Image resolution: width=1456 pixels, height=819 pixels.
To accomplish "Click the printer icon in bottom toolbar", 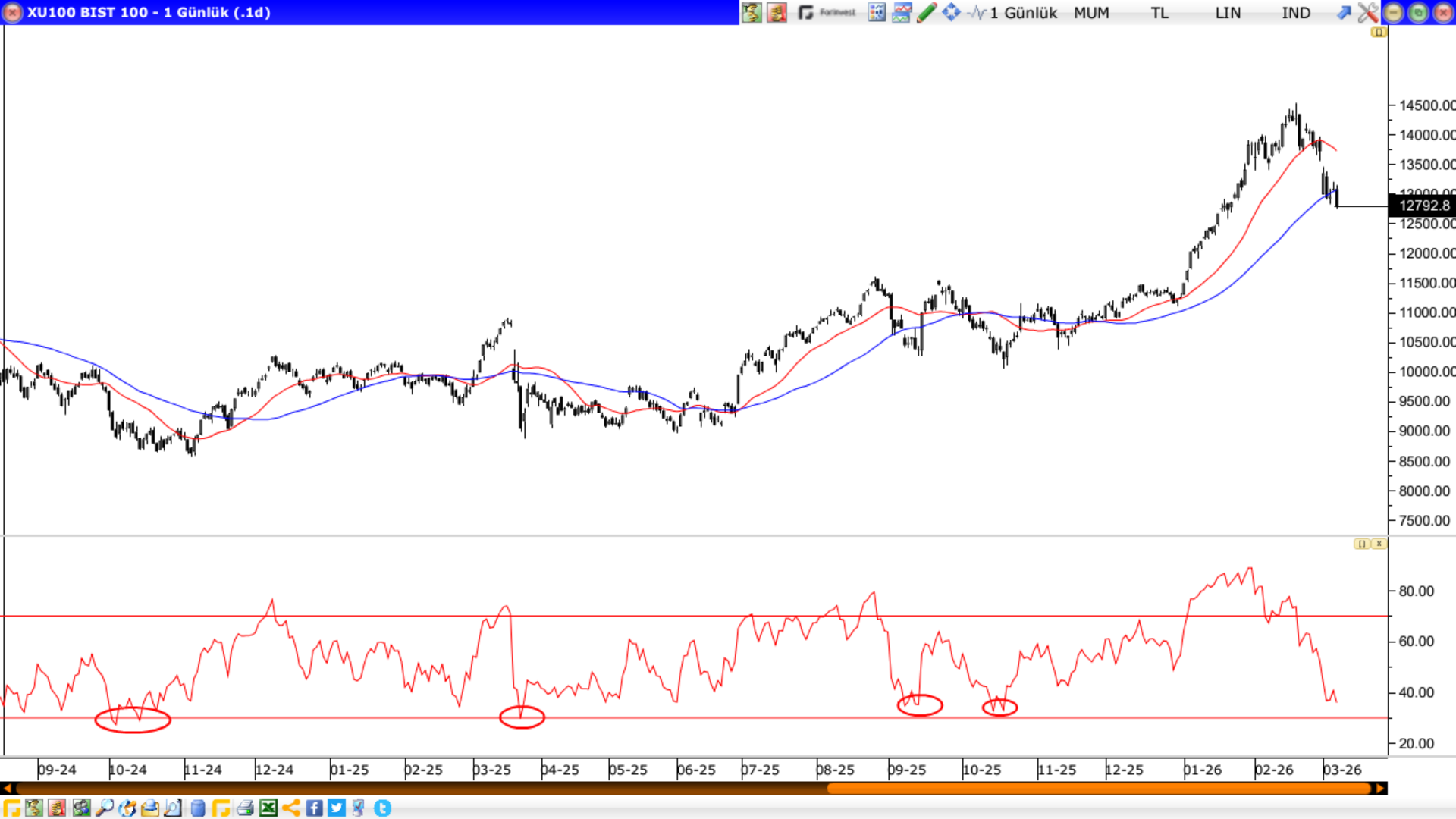I will tap(244, 808).
